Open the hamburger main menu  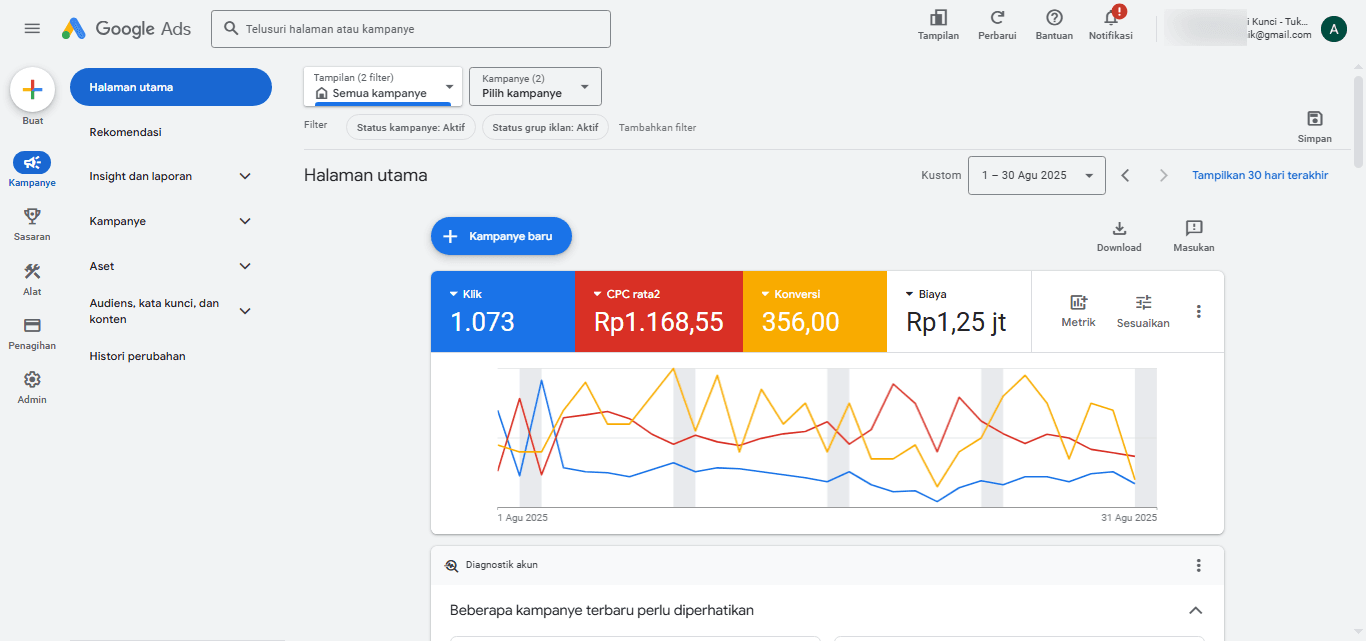click(32, 29)
